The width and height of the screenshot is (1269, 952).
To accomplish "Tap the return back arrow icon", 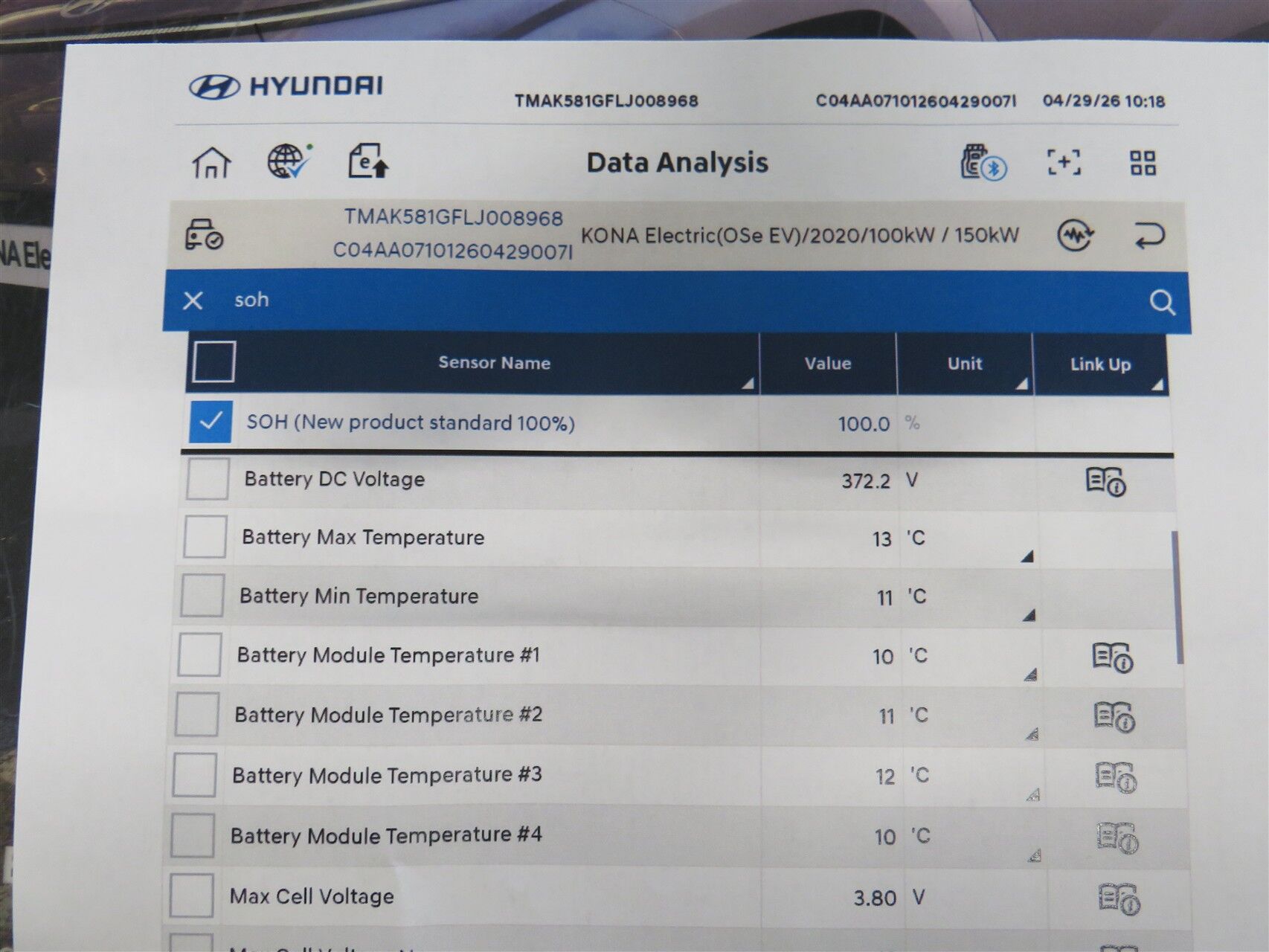I will [1148, 237].
